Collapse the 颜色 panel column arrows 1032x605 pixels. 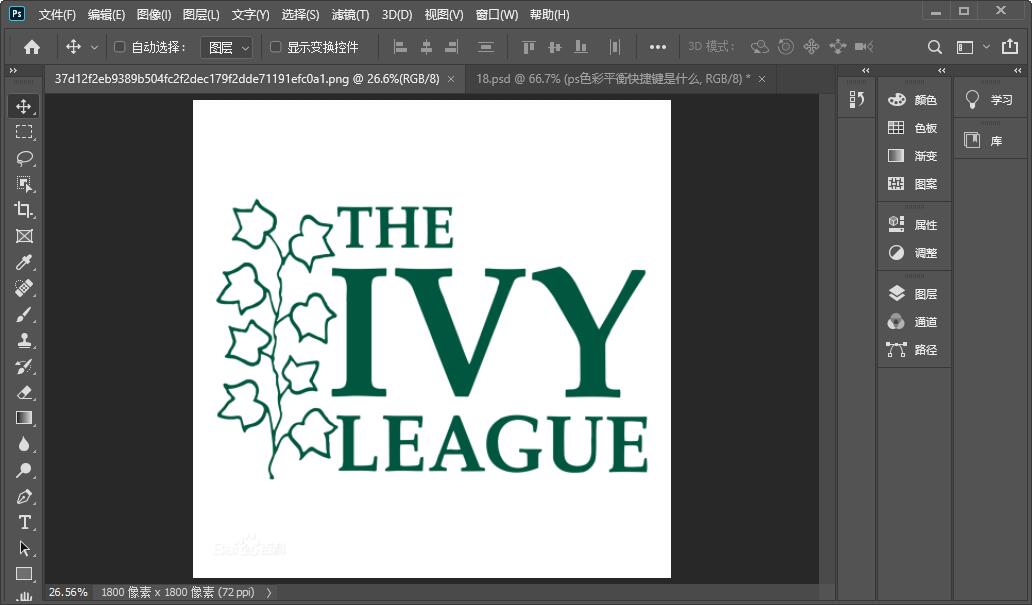coord(941,70)
